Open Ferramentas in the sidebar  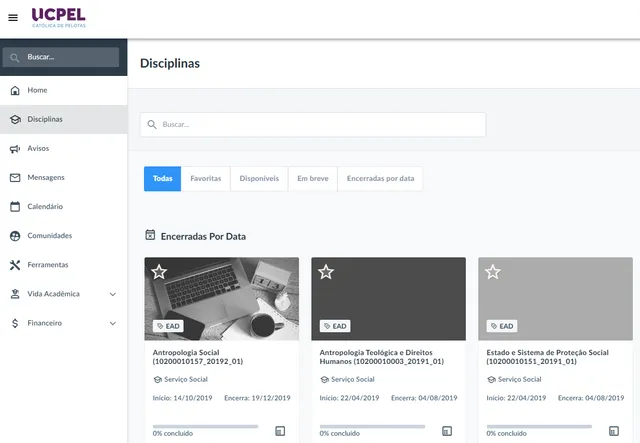pos(64,265)
